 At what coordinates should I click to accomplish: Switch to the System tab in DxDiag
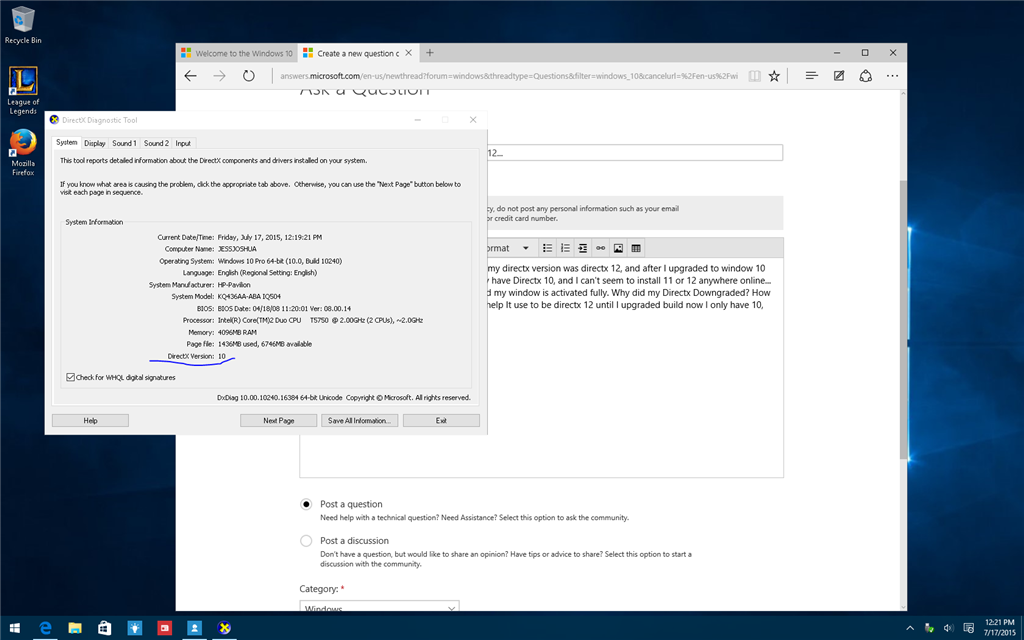(67, 142)
